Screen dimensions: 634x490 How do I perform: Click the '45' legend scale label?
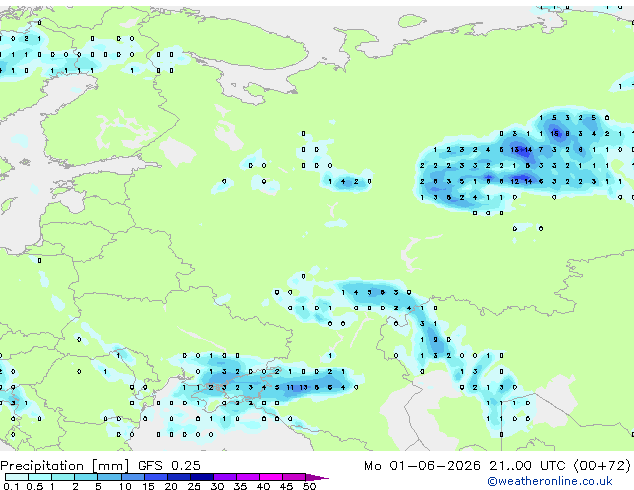286,486
